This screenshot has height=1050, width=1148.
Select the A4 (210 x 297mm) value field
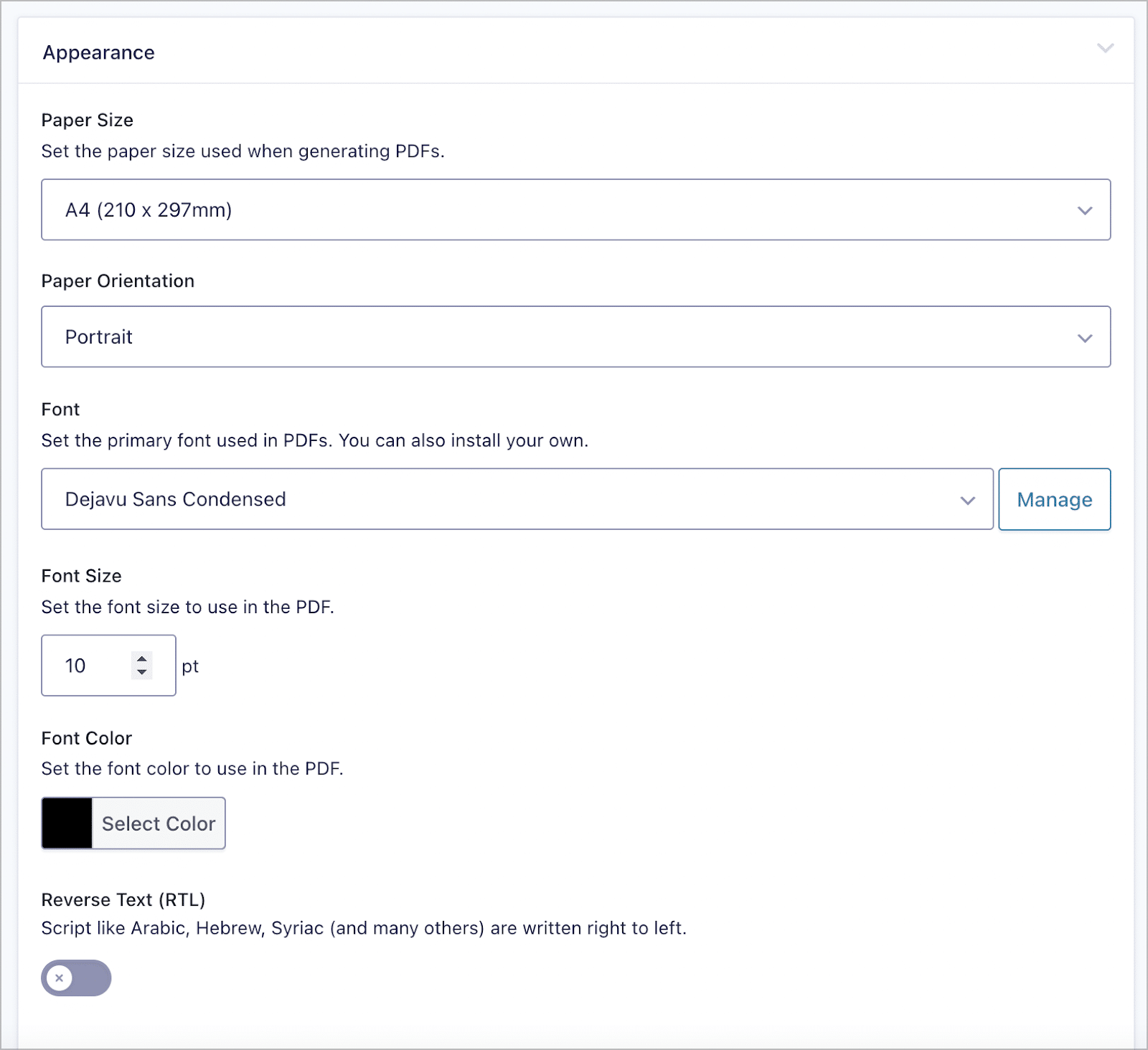click(x=149, y=210)
